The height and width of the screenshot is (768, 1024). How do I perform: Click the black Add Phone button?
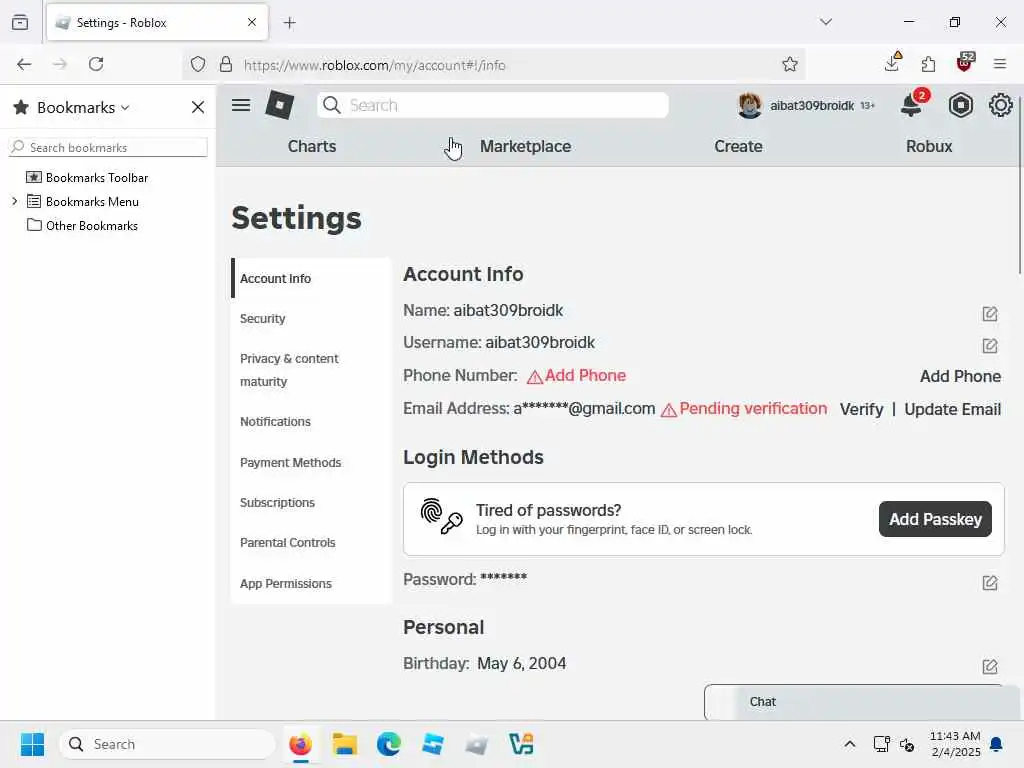coord(960,376)
